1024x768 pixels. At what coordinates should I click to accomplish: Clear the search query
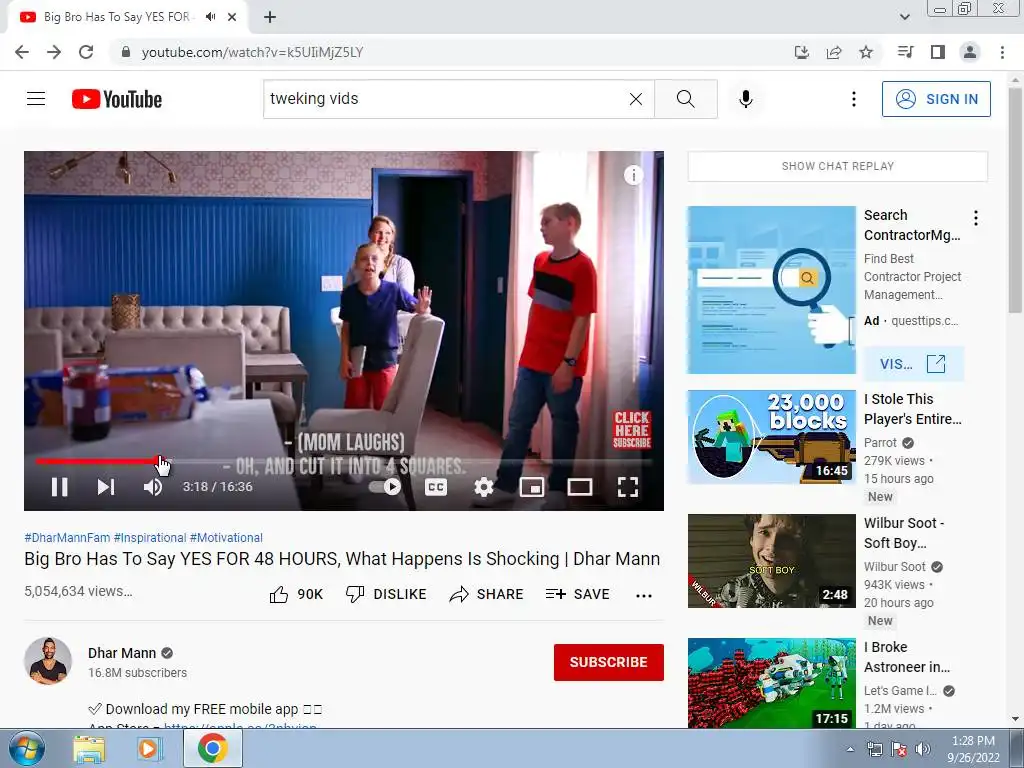point(635,99)
